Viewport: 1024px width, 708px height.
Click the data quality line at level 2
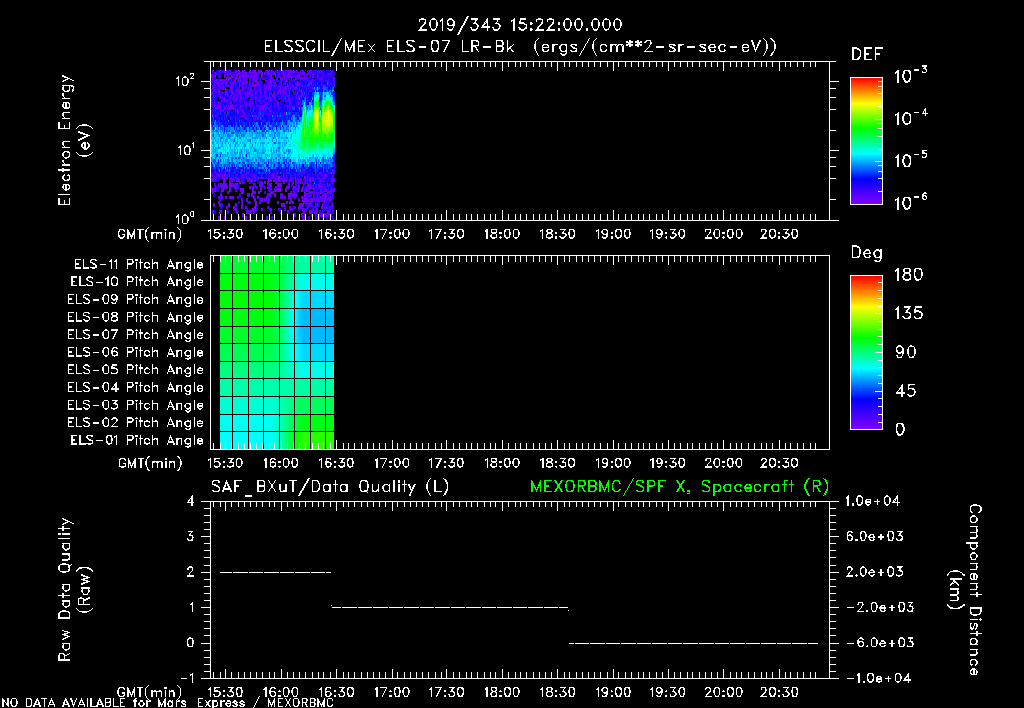276,572
